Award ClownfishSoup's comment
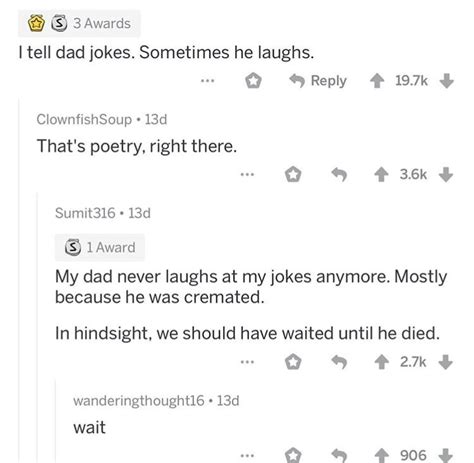The image size is (474, 463). (x=293, y=174)
